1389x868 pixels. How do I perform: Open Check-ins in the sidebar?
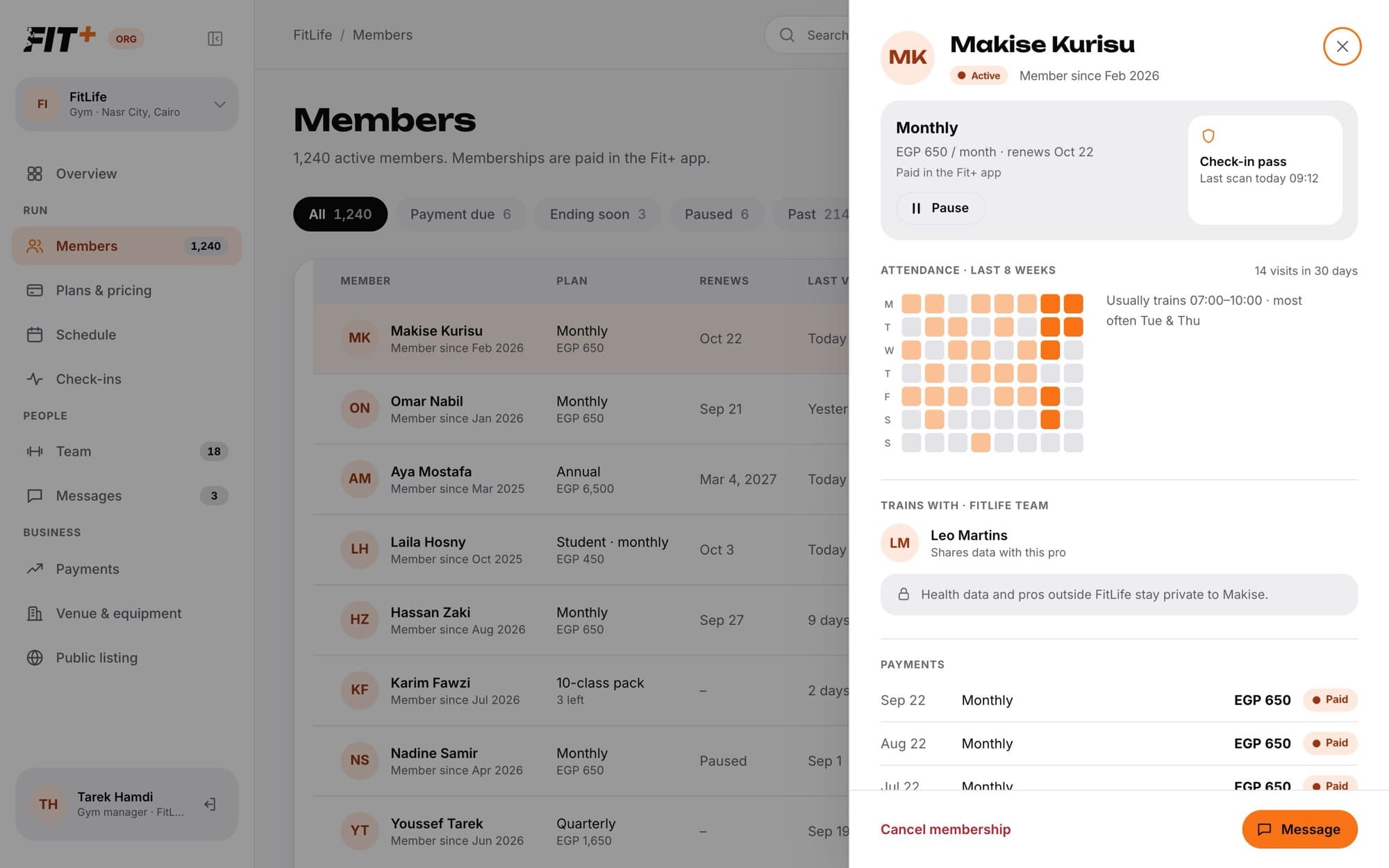point(126,379)
